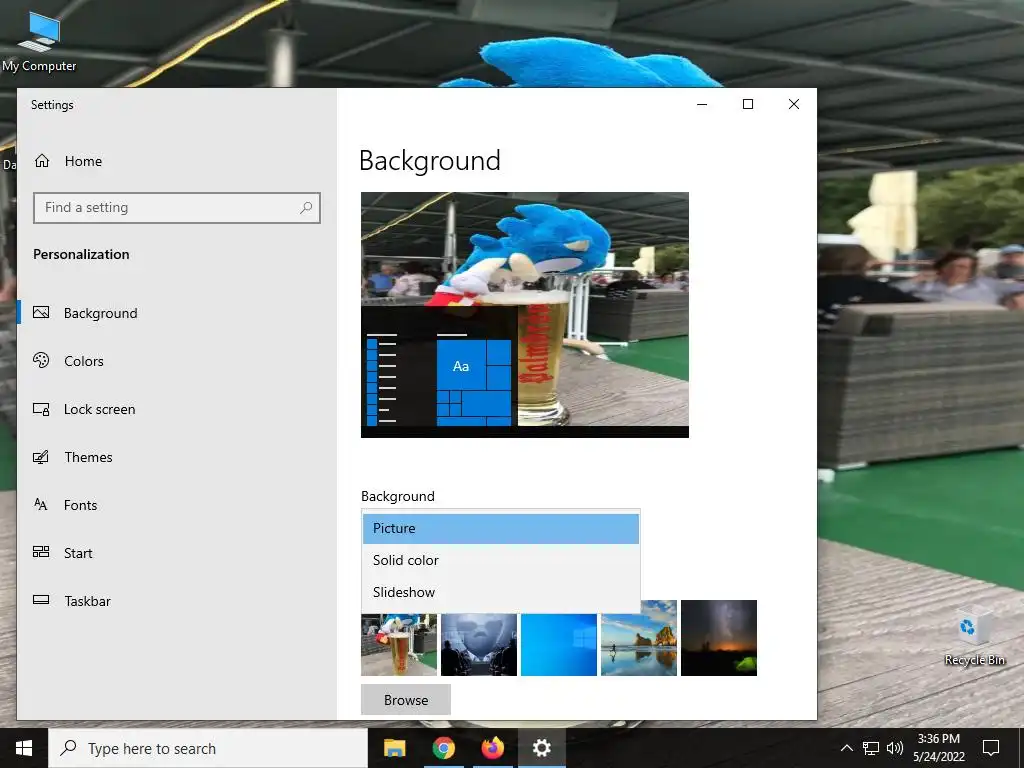
Task: Select the beach rocks picture thumbnail
Action: click(x=639, y=638)
